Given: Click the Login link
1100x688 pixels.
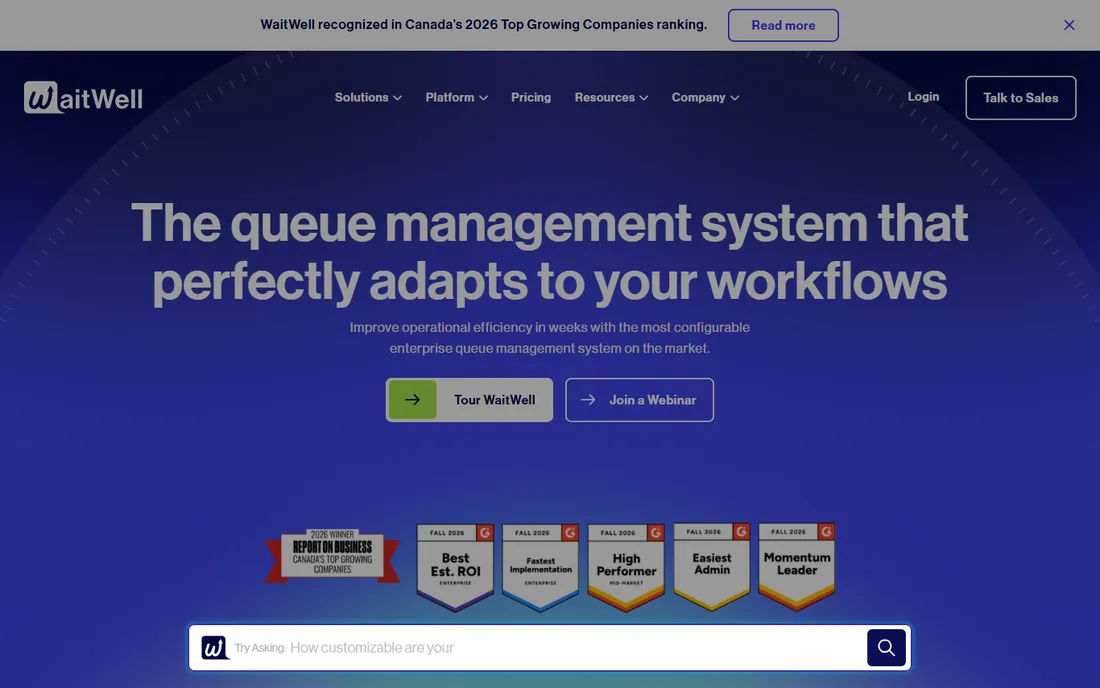Looking at the screenshot, I should [923, 97].
